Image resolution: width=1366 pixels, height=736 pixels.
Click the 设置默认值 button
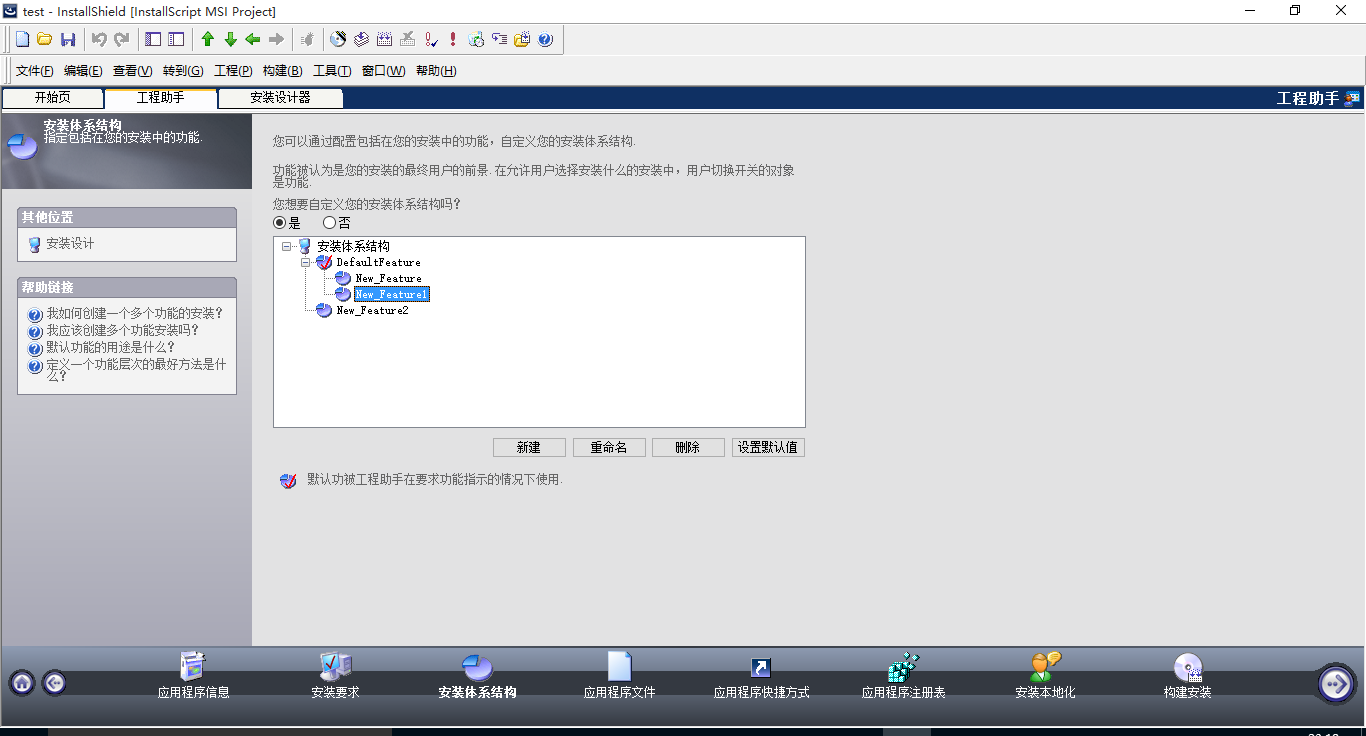[x=768, y=448]
